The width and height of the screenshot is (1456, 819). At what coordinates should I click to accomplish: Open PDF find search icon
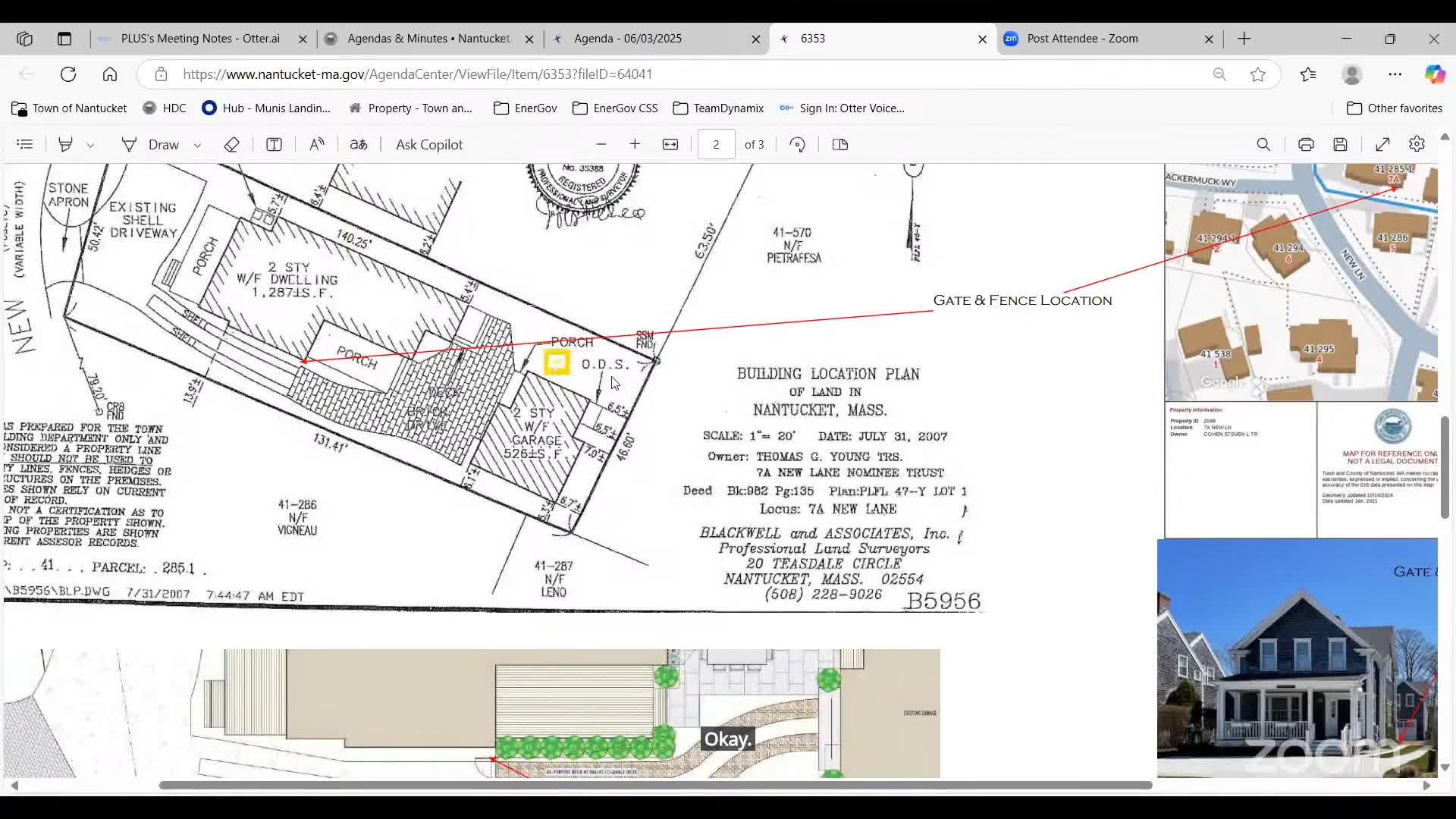[x=1263, y=144]
